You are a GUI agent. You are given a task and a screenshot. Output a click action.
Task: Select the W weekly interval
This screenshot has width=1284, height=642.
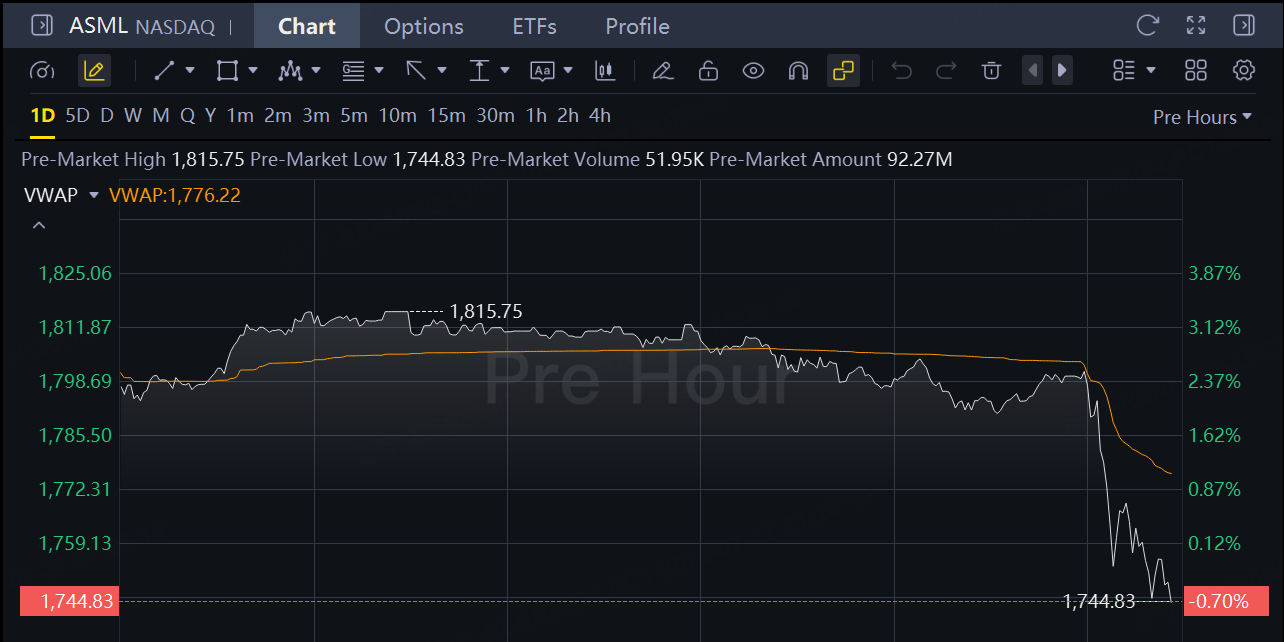[133, 116]
